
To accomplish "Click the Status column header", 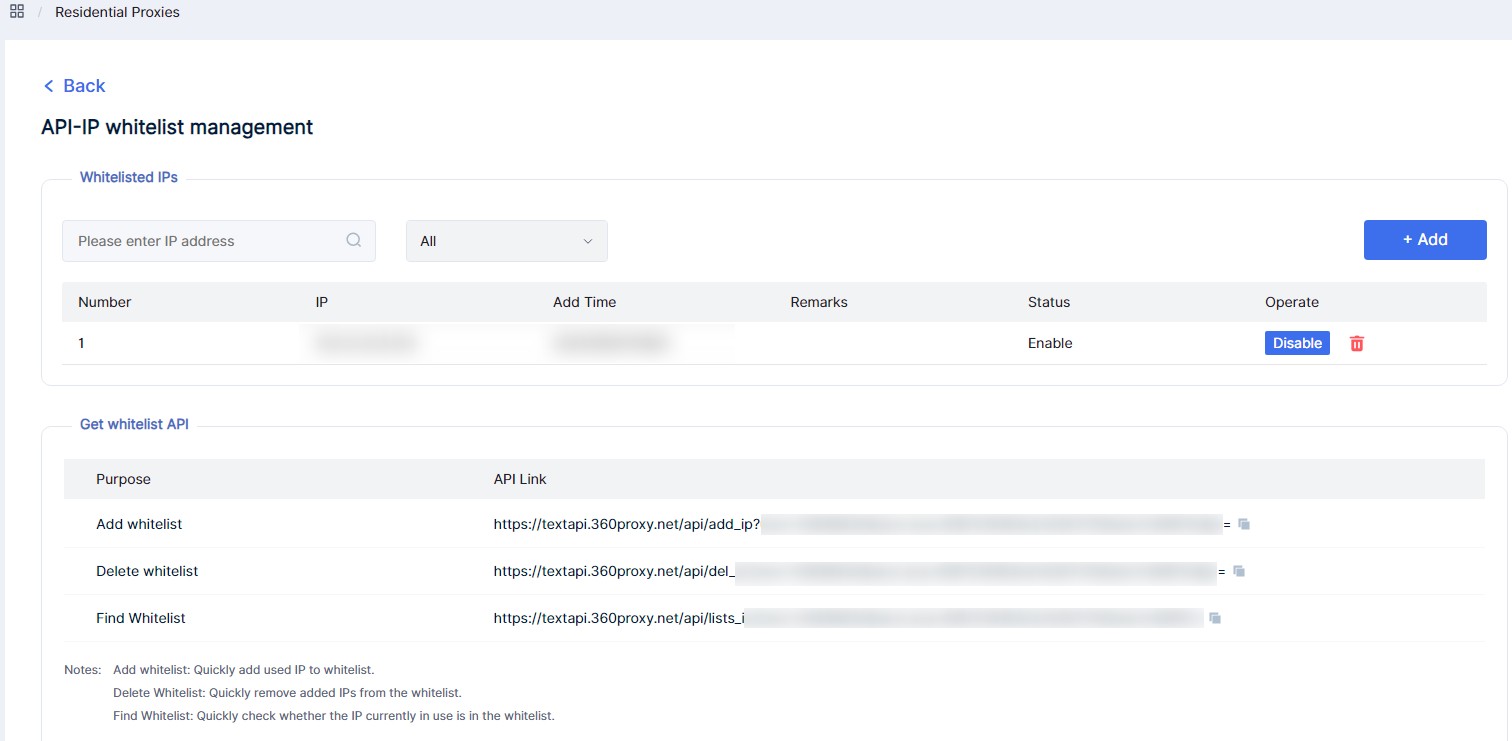I will point(1049,302).
